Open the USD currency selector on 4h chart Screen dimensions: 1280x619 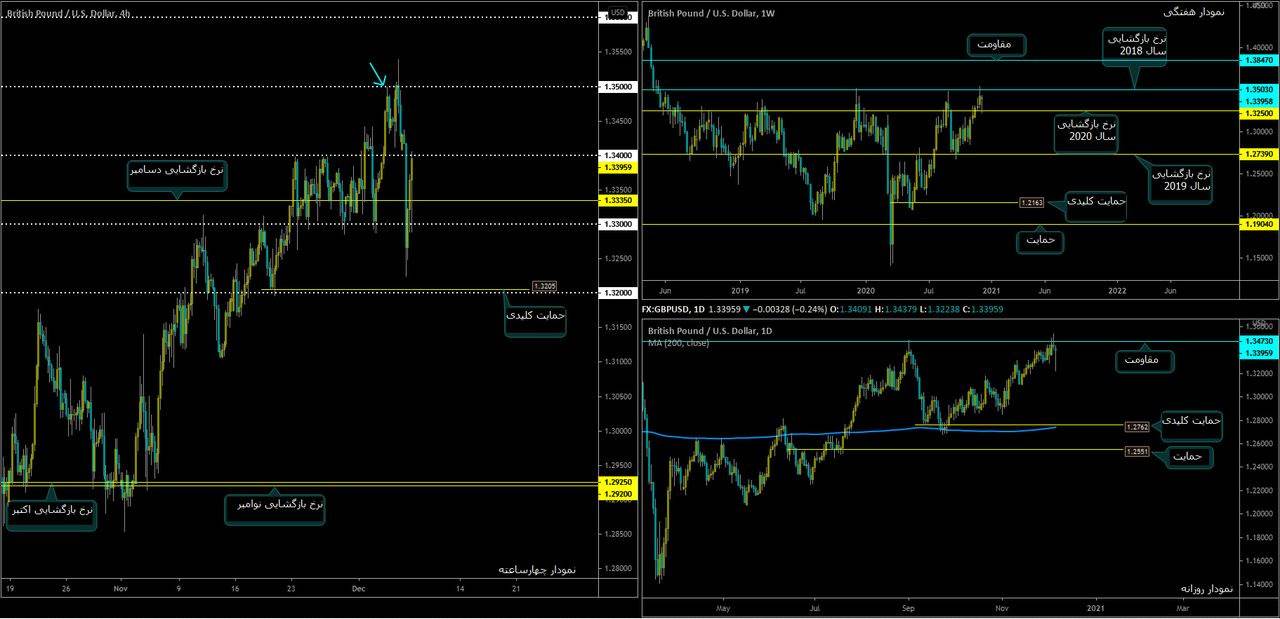tap(618, 13)
